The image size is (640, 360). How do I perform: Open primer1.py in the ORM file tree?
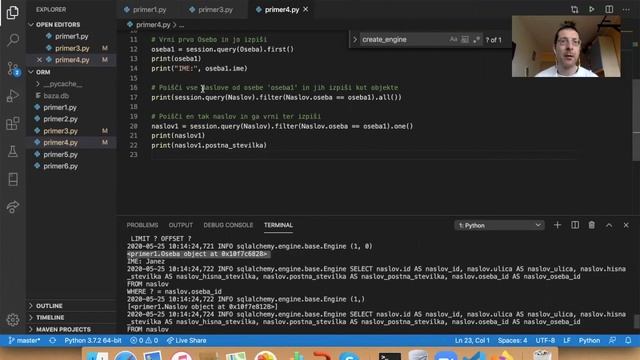[x=60, y=107]
